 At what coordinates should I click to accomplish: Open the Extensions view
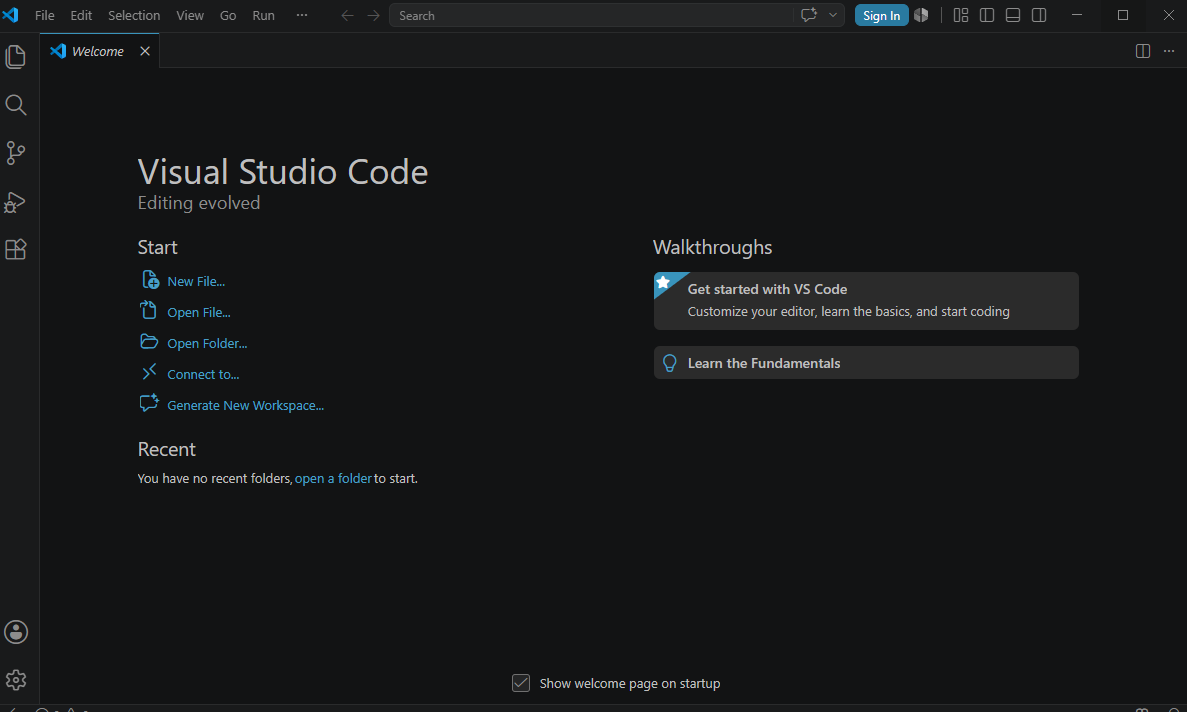pos(16,249)
